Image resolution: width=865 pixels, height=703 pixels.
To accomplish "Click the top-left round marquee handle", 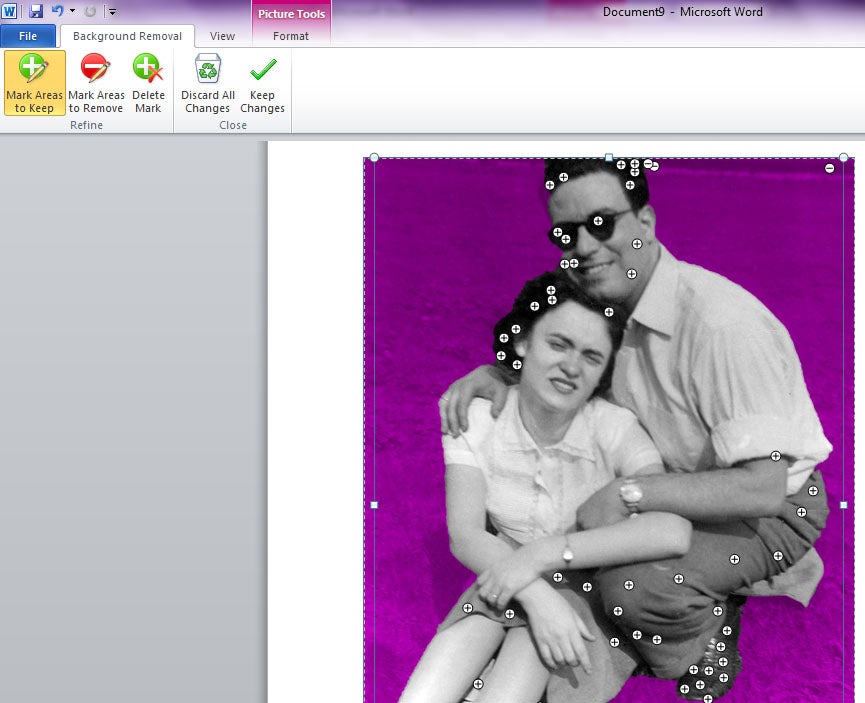I will [x=374, y=158].
